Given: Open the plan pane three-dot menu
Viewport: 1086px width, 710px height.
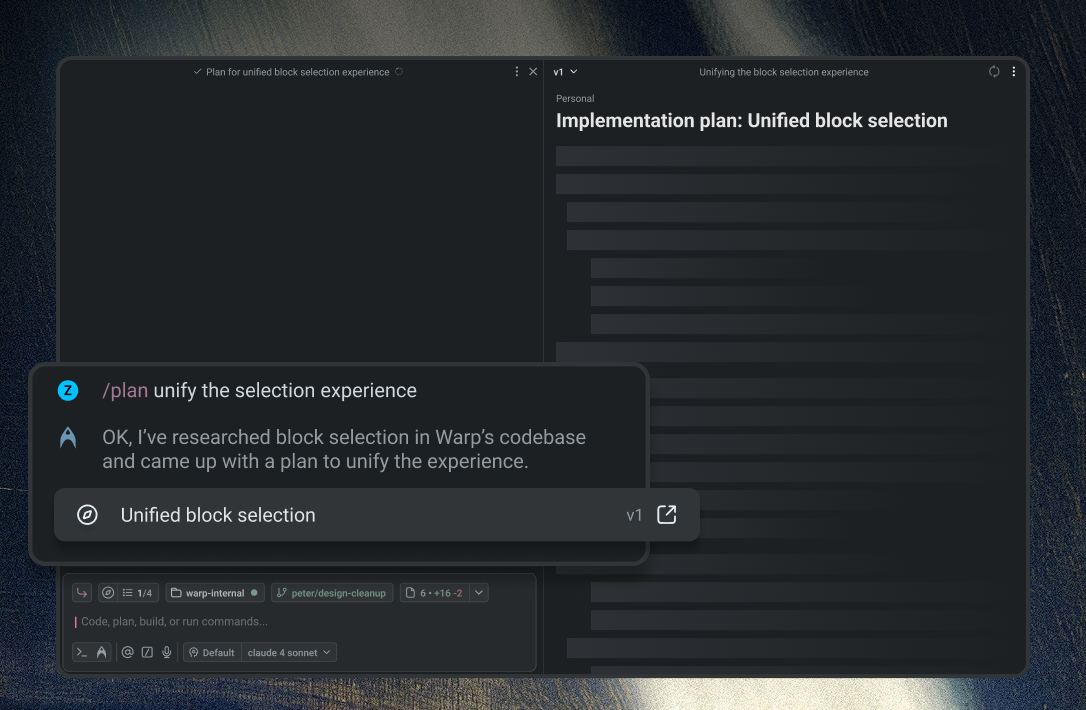Looking at the screenshot, I should pyautogui.click(x=1014, y=71).
